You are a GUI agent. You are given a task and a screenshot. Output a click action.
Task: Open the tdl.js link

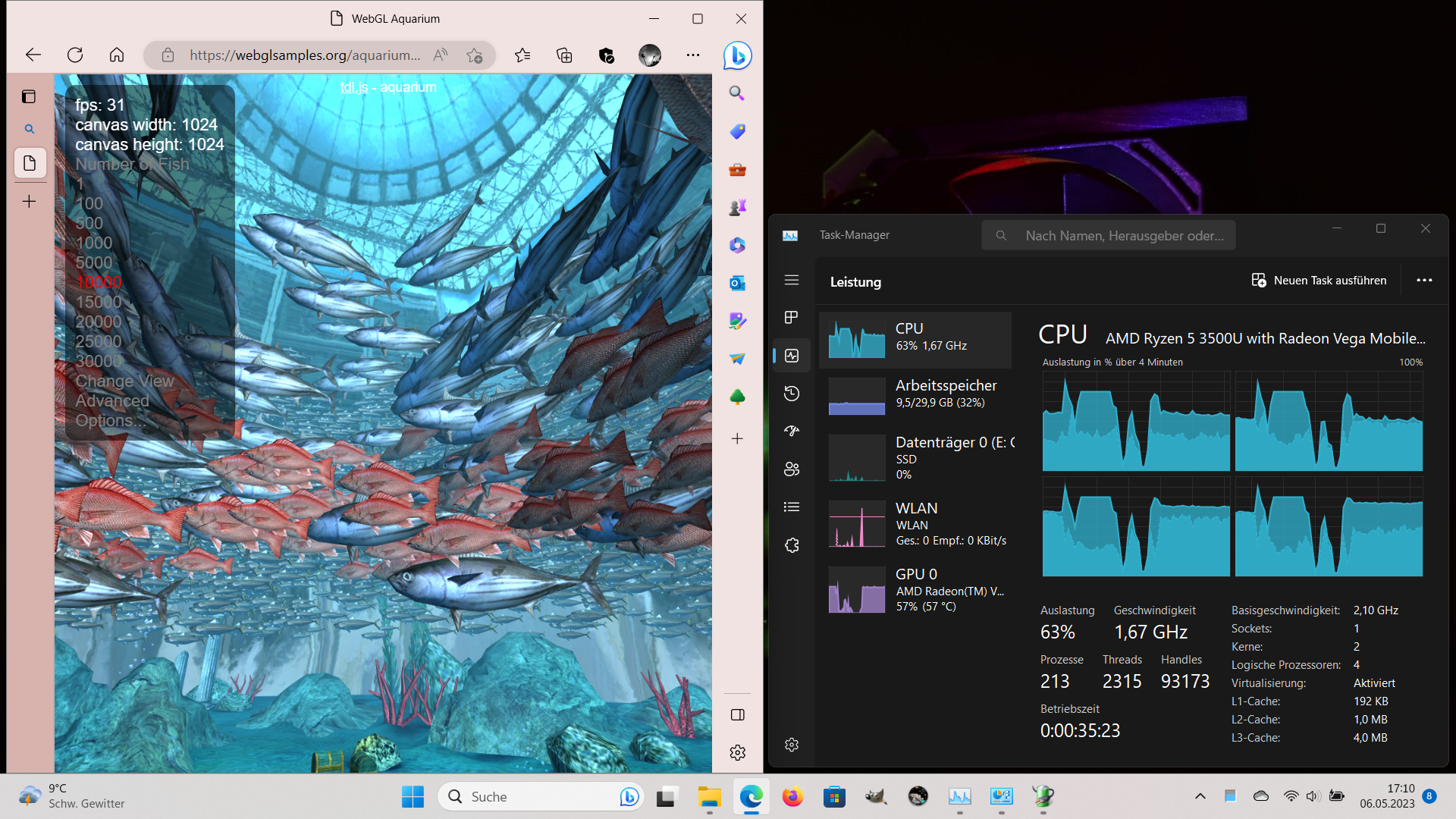pyautogui.click(x=353, y=87)
